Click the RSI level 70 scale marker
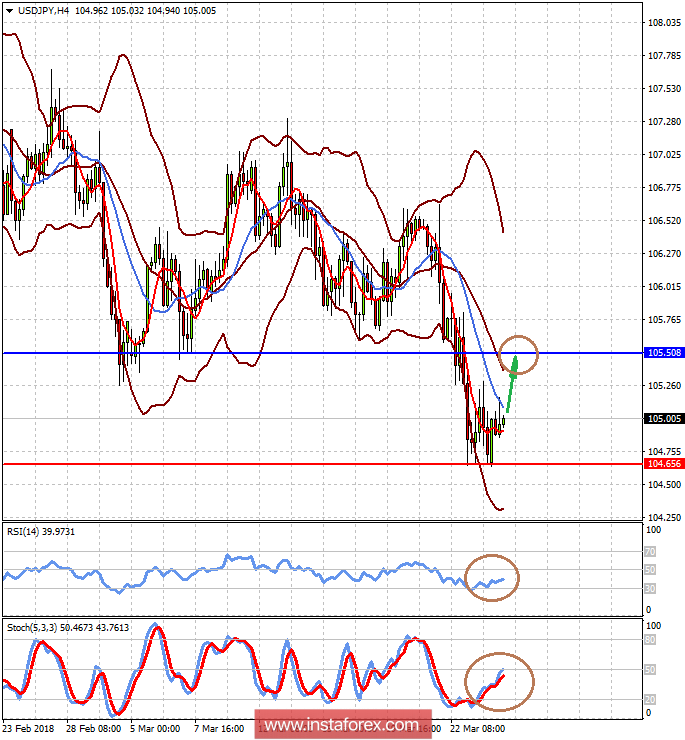 651,551
